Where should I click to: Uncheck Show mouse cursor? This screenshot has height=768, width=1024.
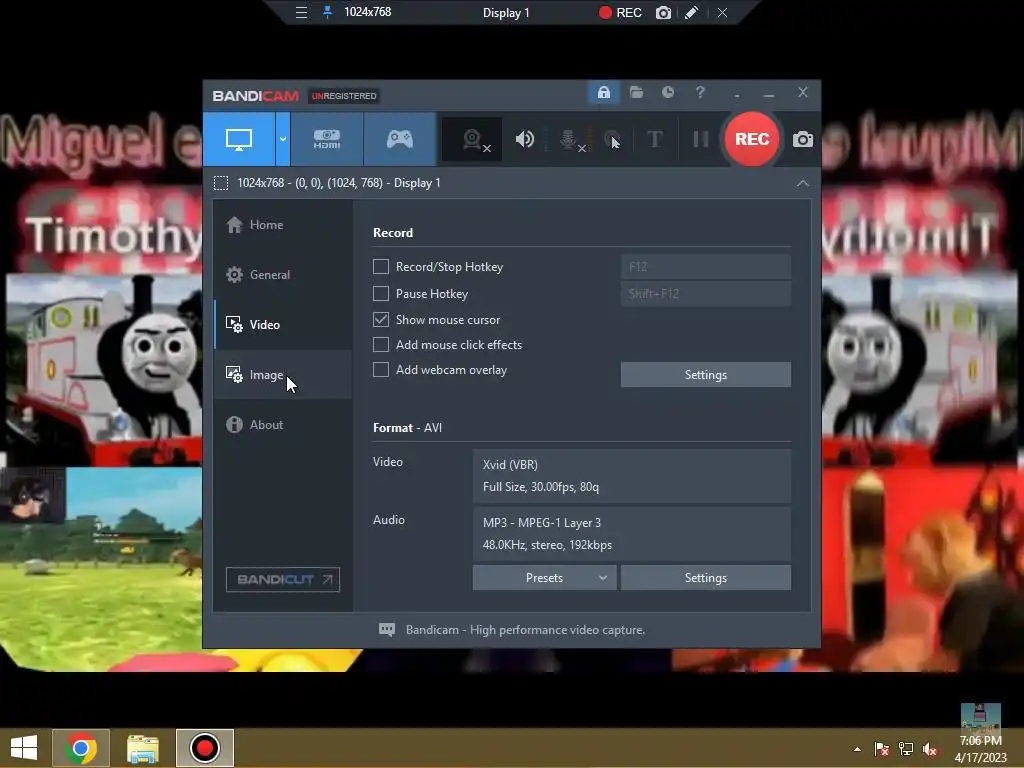[x=381, y=319]
